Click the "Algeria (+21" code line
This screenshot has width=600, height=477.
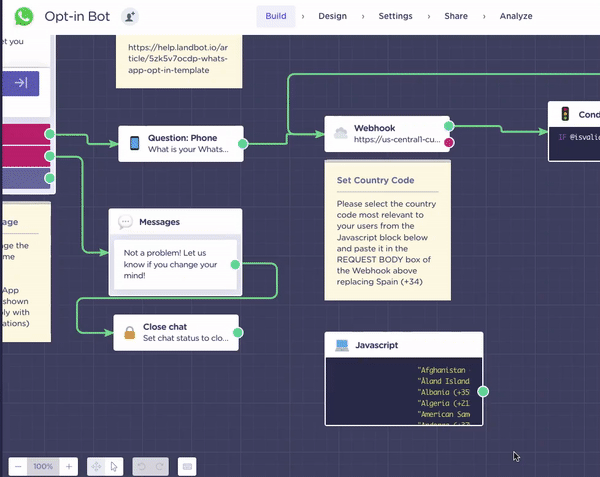click(x=443, y=403)
